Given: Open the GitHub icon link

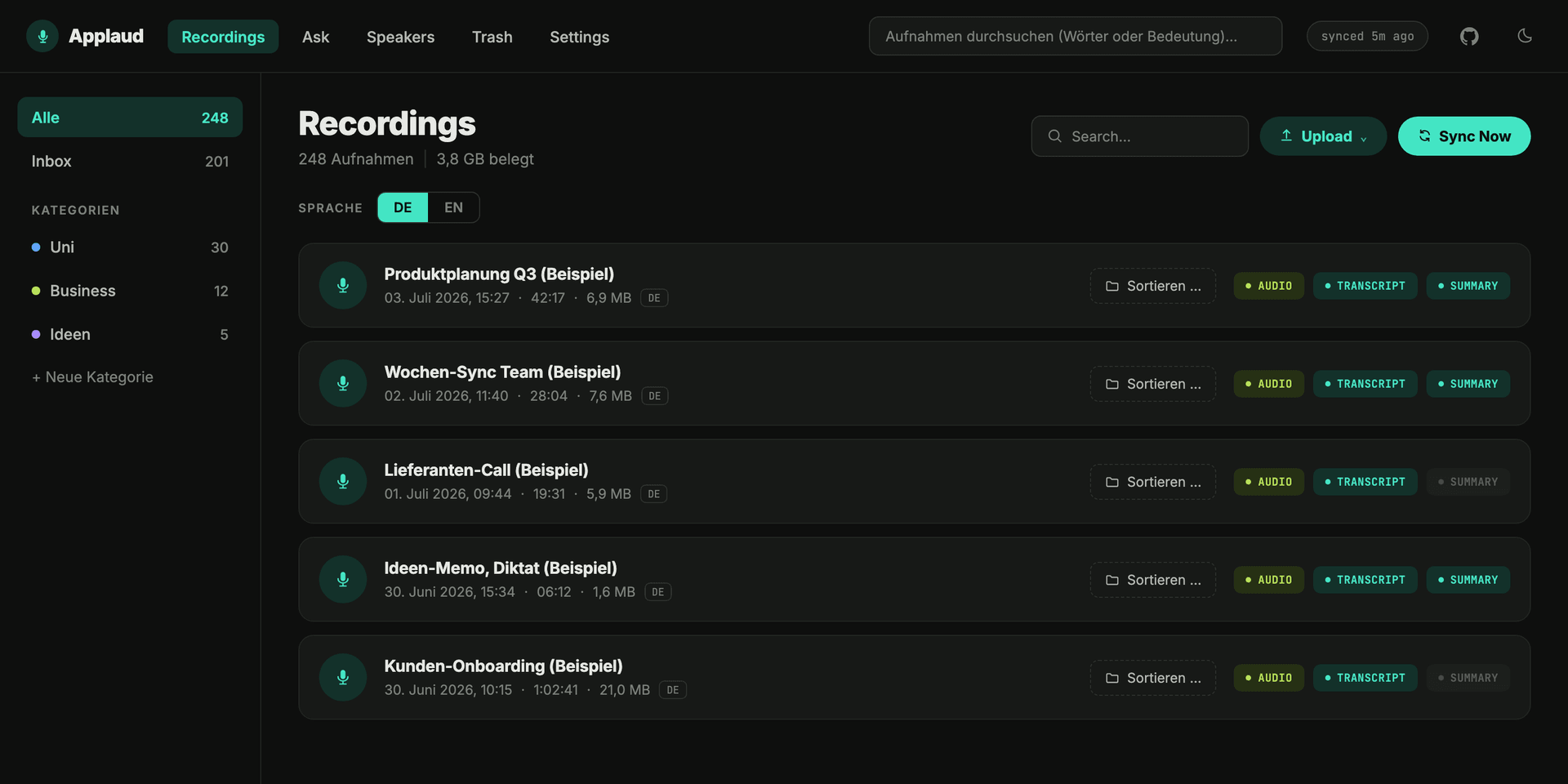Looking at the screenshot, I should tap(1469, 36).
